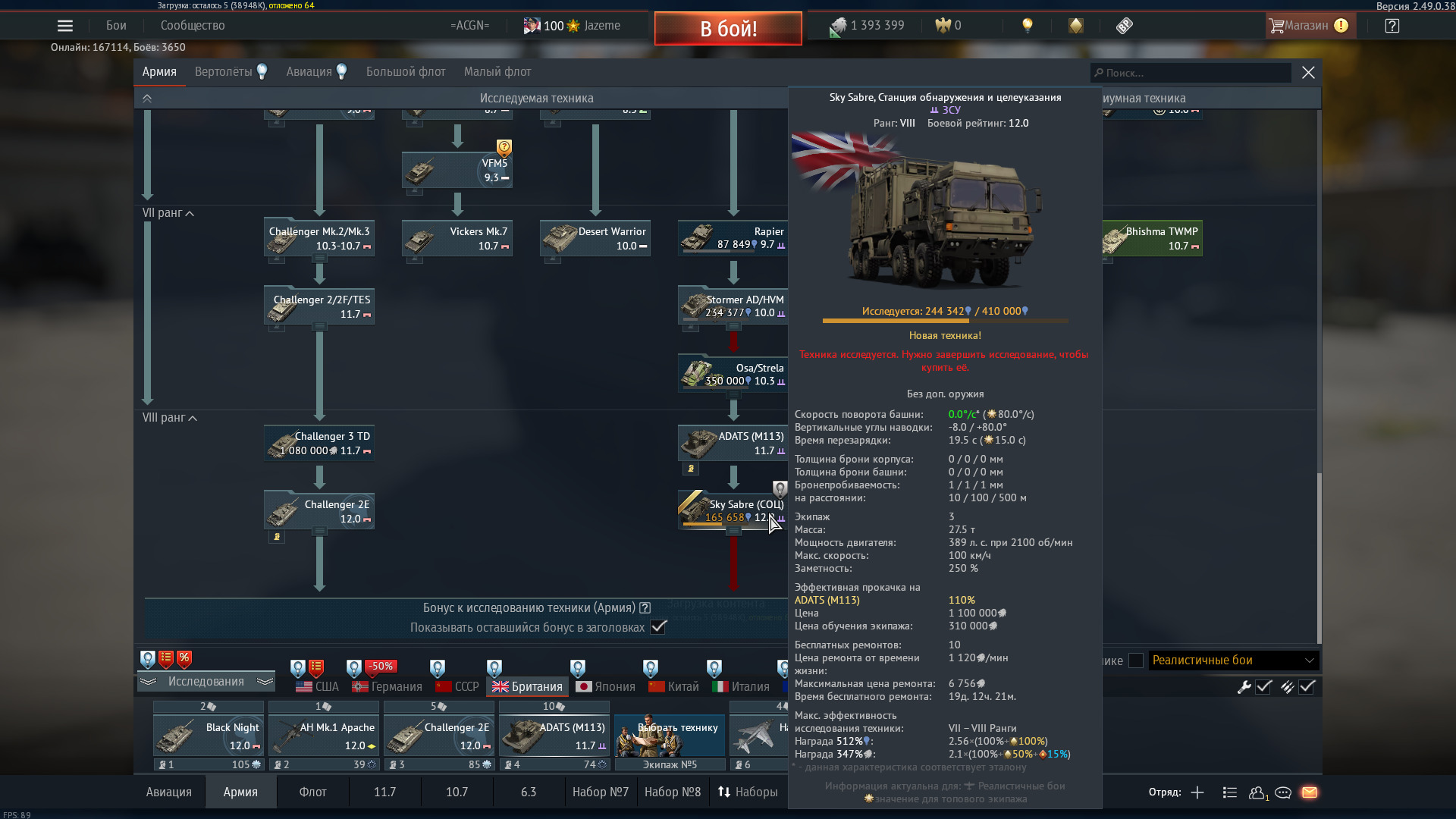Open the help question mark icon
Viewport: 1456px width, 819px height.
[x=1392, y=26]
